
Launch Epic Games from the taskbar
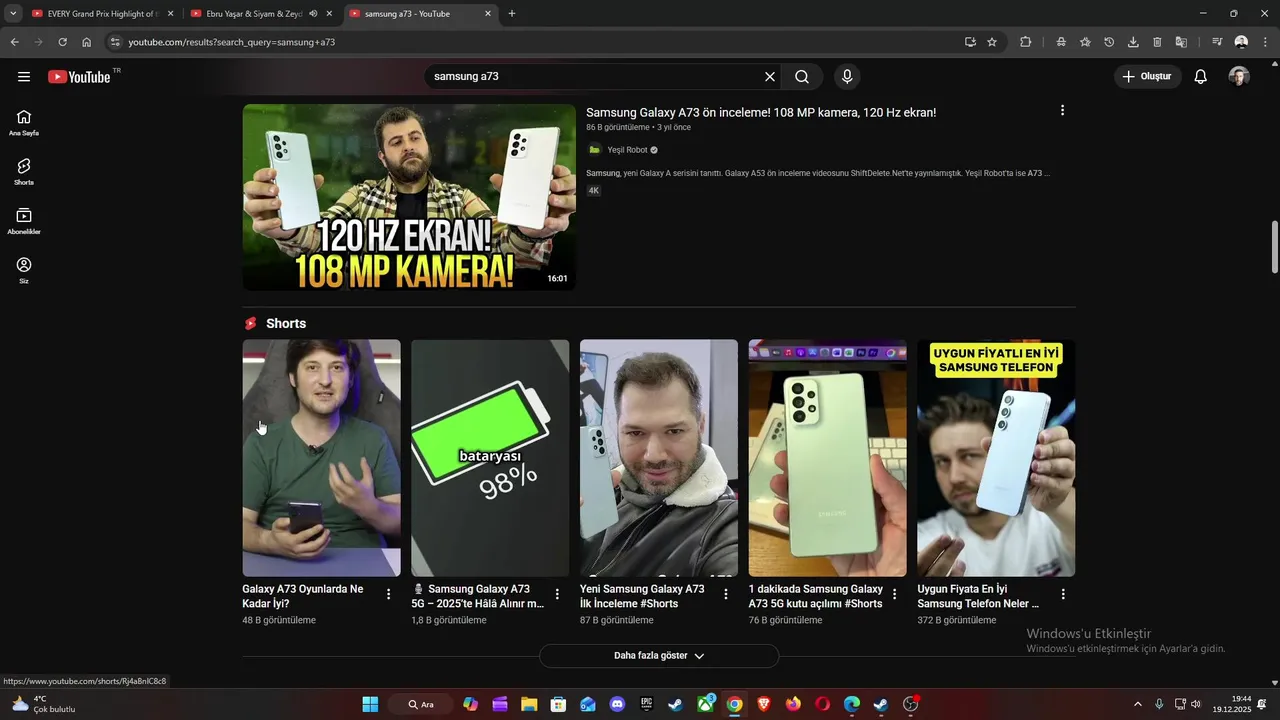coord(647,704)
